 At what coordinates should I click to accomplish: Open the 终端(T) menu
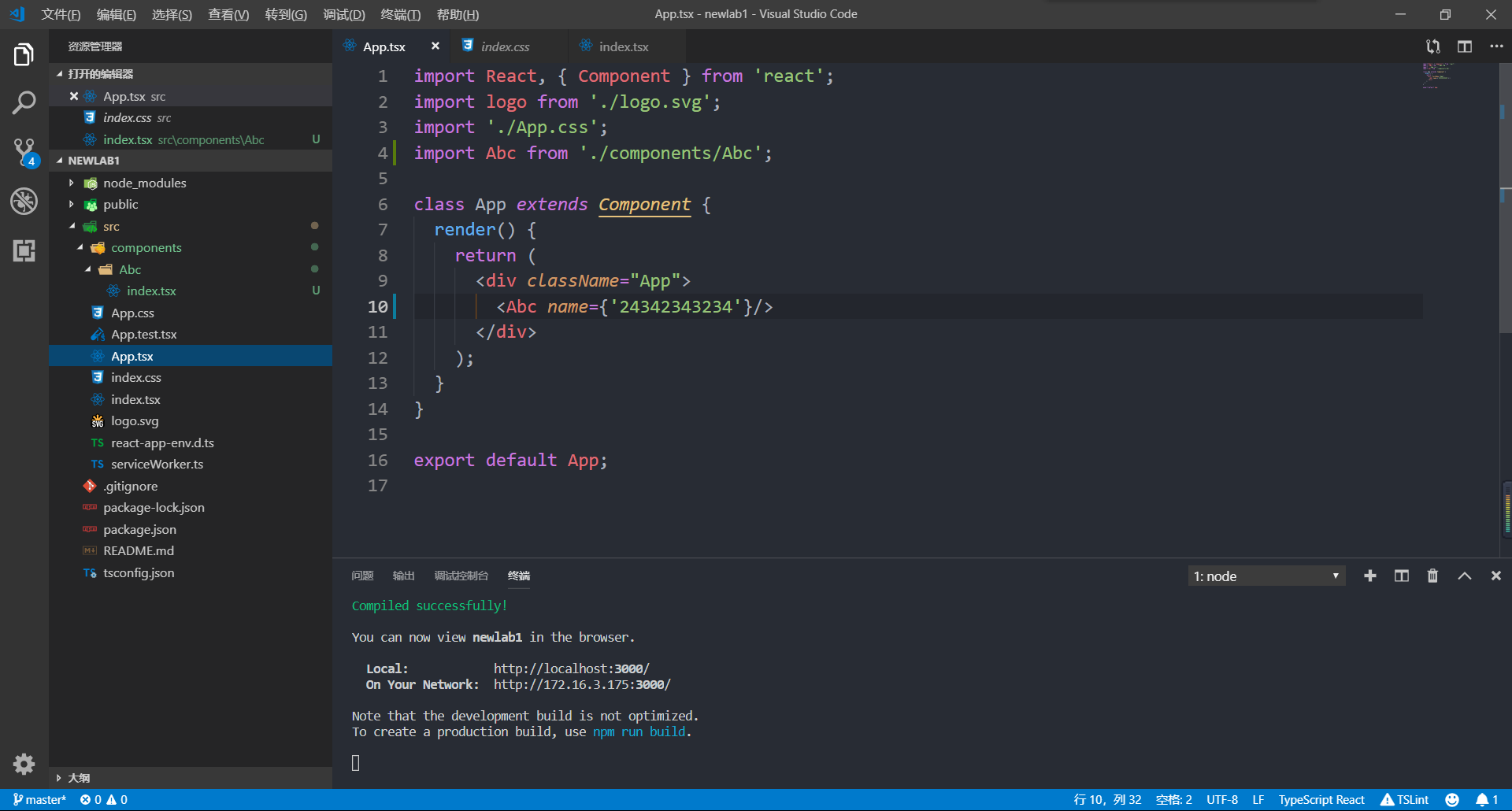coord(401,14)
